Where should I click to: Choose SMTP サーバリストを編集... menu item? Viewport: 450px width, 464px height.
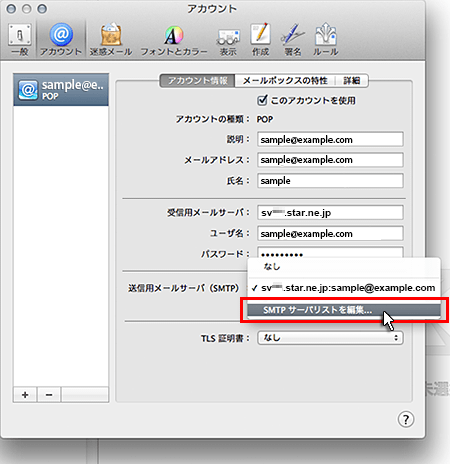pyautogui.click(x=344, y=310)
